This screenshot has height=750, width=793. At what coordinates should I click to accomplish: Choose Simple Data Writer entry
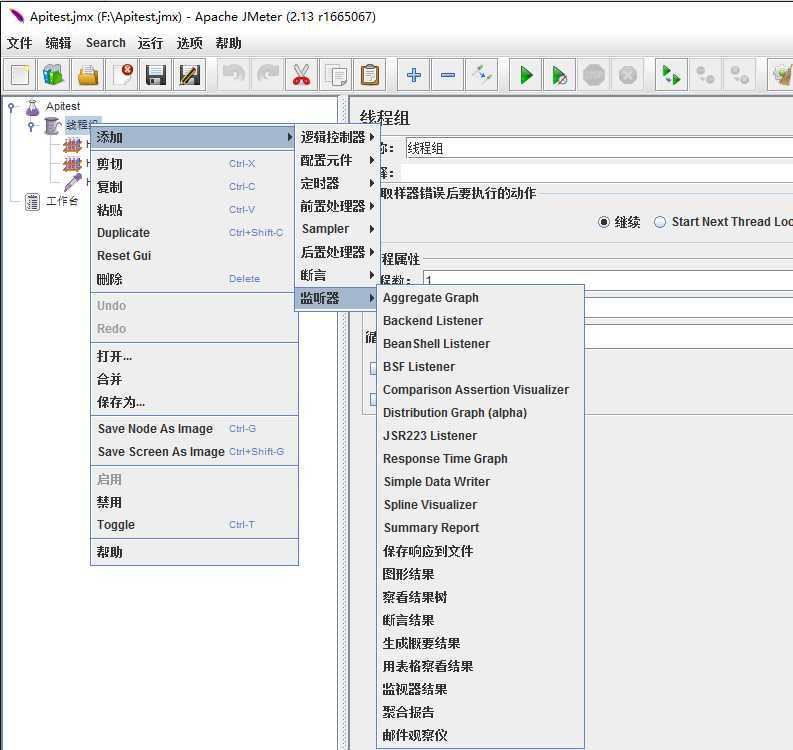tap(480, 482)
